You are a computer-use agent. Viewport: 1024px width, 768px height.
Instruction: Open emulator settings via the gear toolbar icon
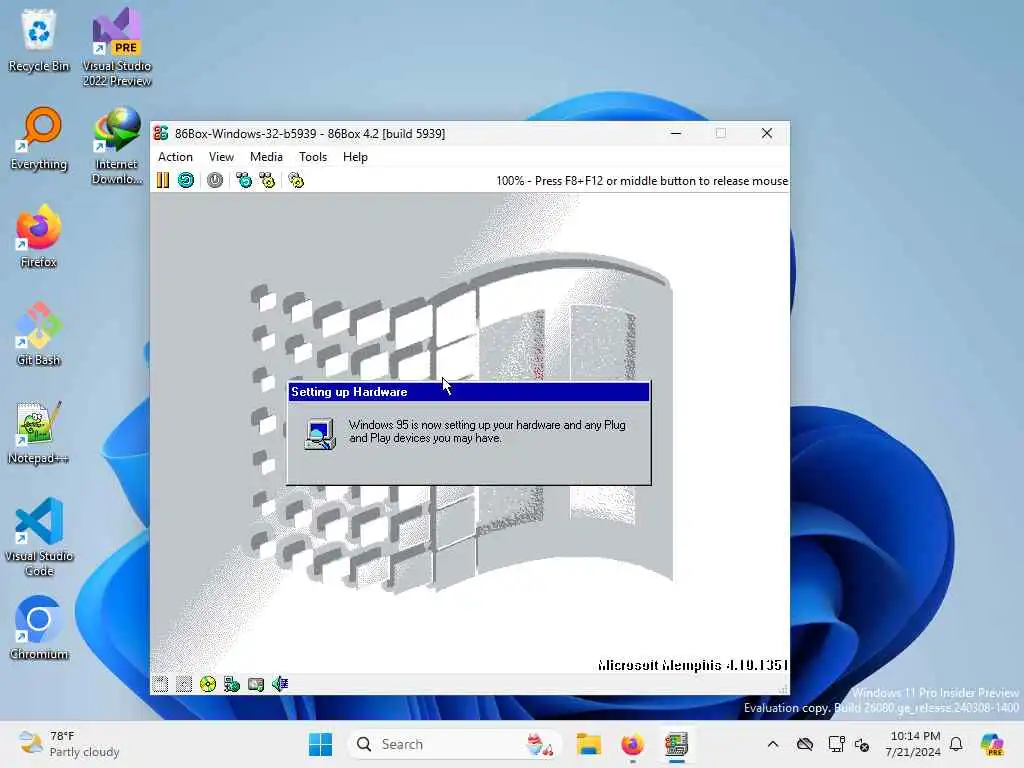click(296, 180)
